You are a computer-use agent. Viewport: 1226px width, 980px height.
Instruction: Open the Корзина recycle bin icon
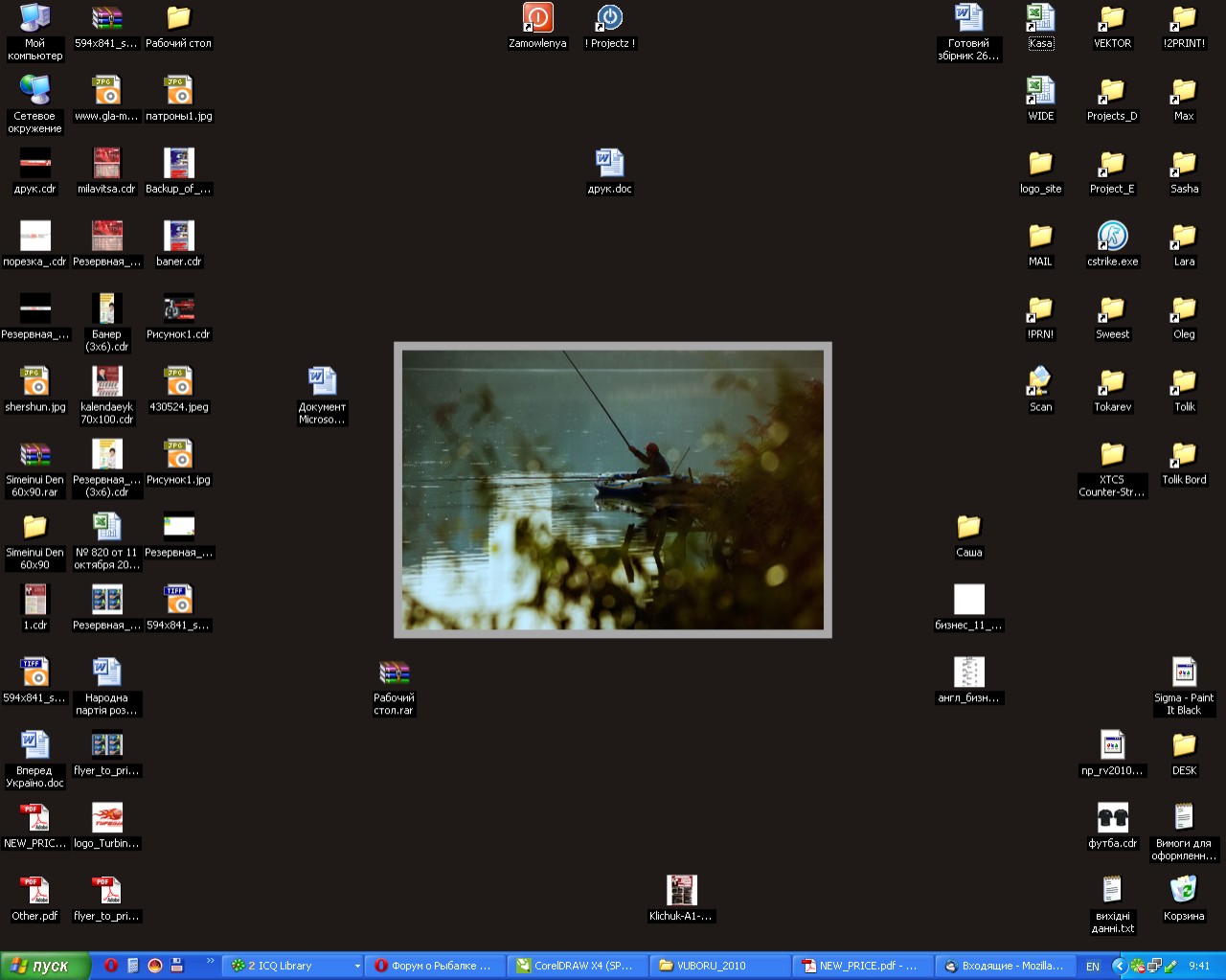pos(1184,891)
